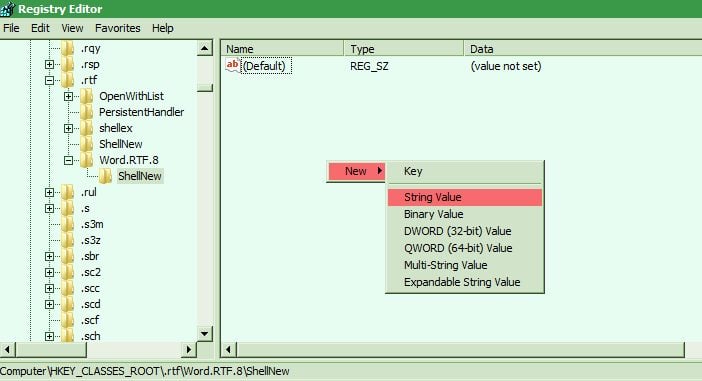Click the Name column header
702x381 pixels.
tap(283, 49)
